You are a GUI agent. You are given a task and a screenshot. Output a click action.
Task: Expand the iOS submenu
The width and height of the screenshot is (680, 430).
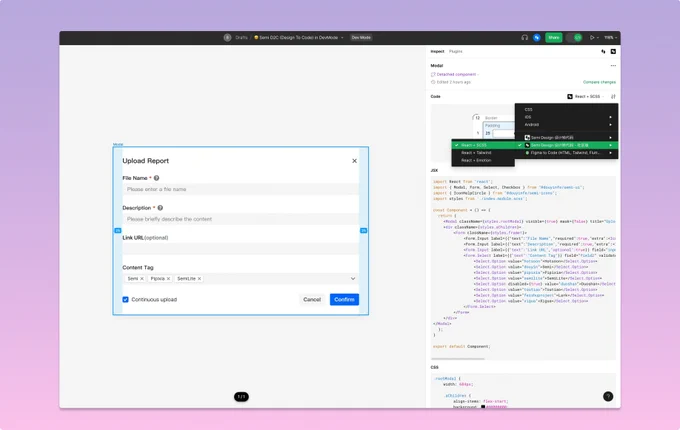point(566,117)
